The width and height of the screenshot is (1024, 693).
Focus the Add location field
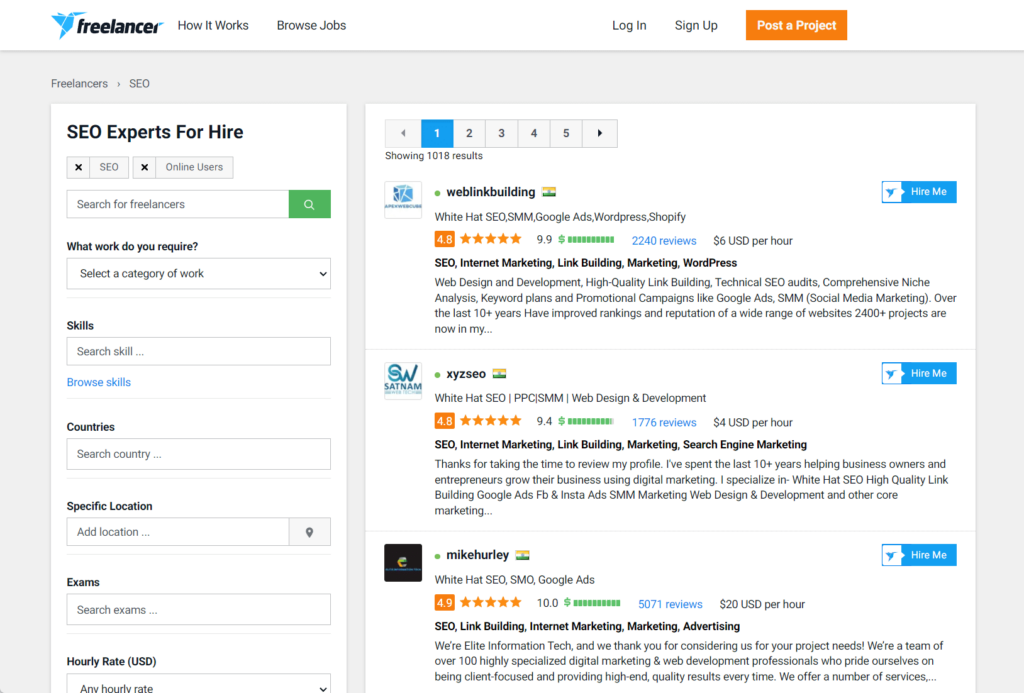178,532
